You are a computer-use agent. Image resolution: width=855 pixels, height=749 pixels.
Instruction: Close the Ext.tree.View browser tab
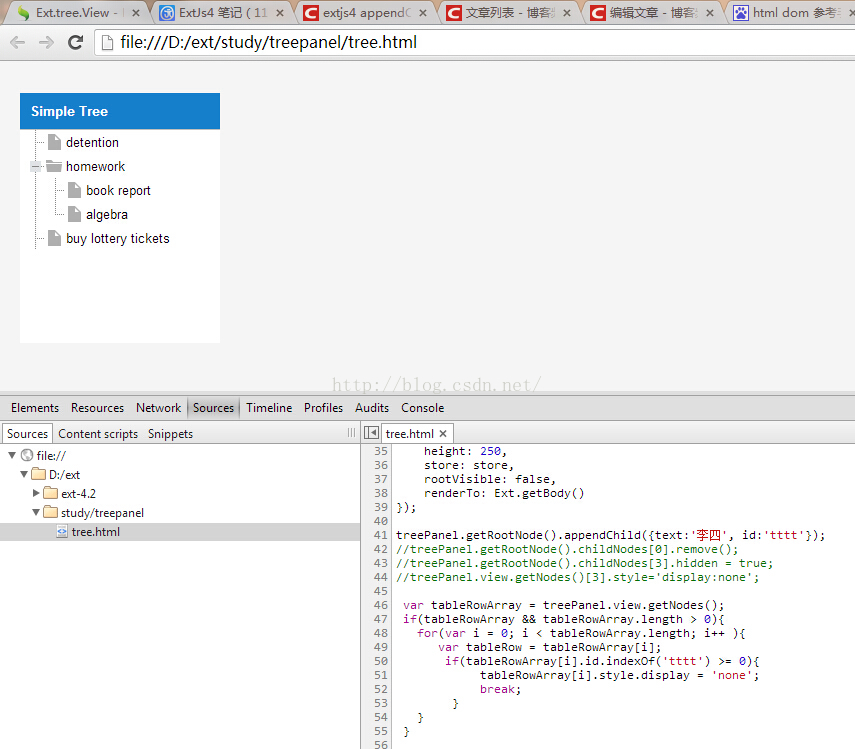coord(136,13)
